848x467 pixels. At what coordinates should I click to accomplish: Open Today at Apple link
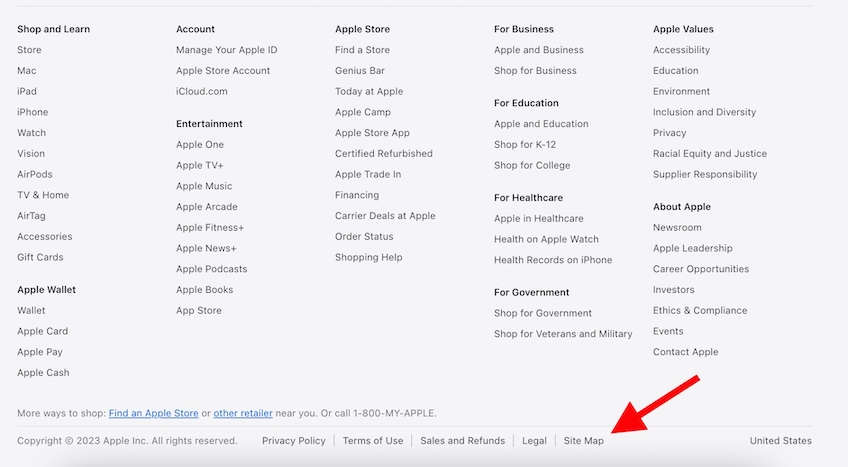pos(369,91)
